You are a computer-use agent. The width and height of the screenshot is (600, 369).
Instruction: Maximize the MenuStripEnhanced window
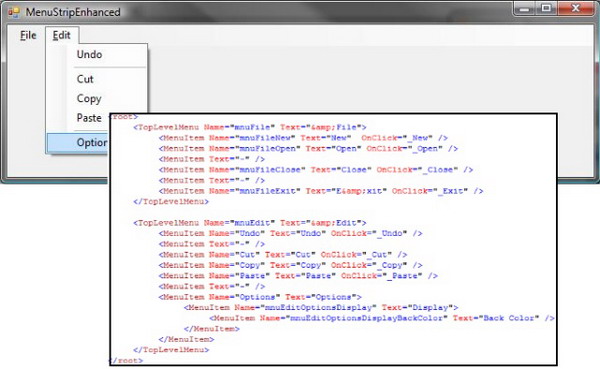coord(546,8)
